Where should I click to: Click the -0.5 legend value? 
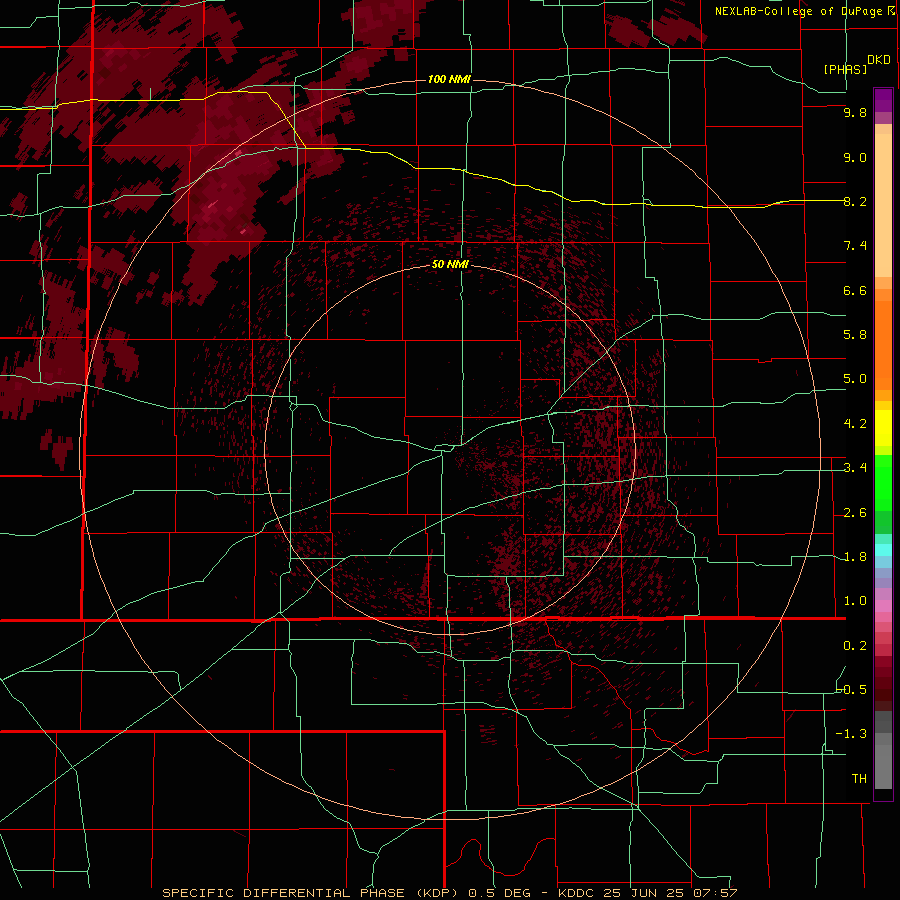pos(852,690)
